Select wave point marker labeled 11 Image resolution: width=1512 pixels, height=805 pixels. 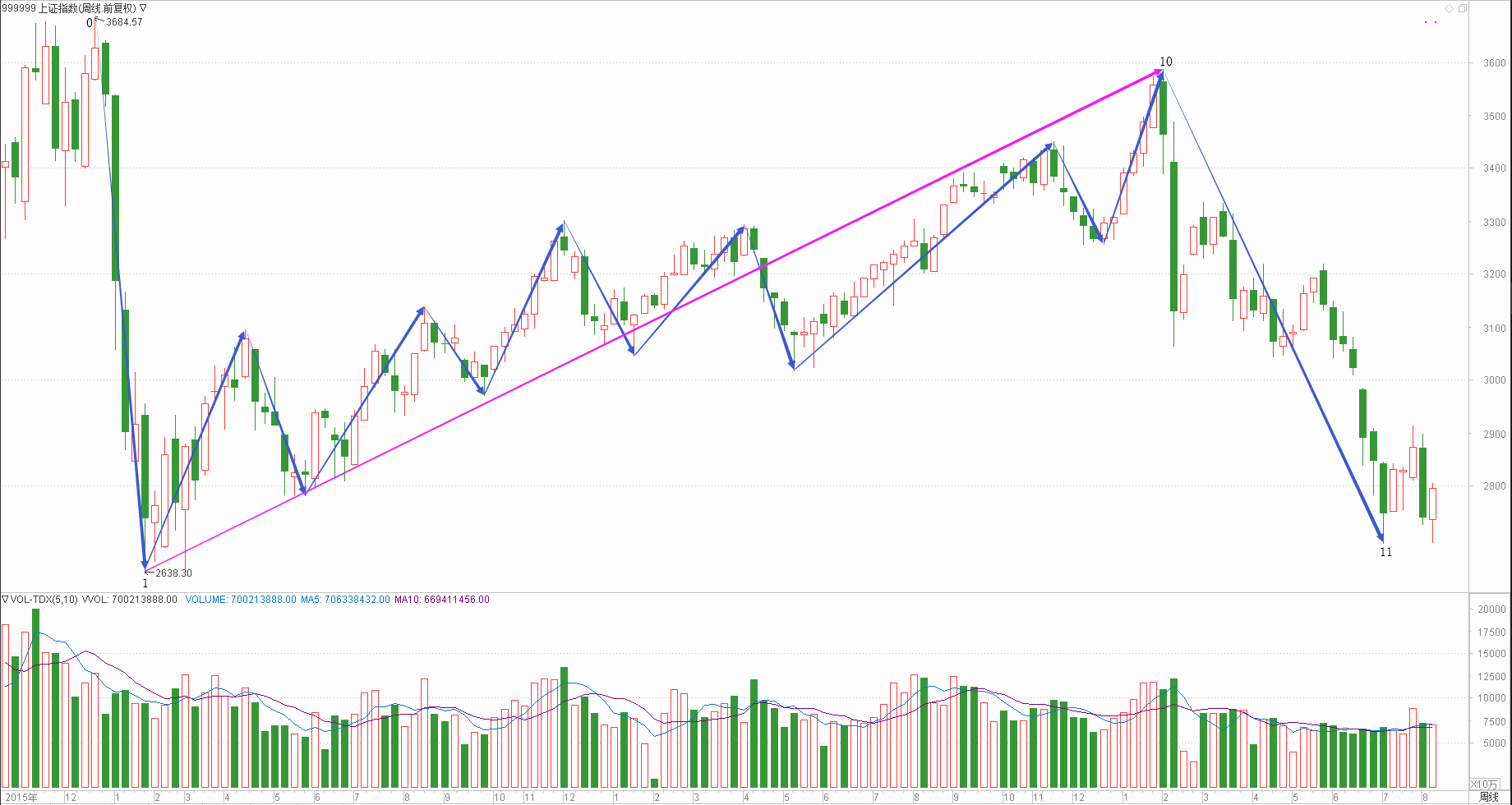pos(1385,552)
